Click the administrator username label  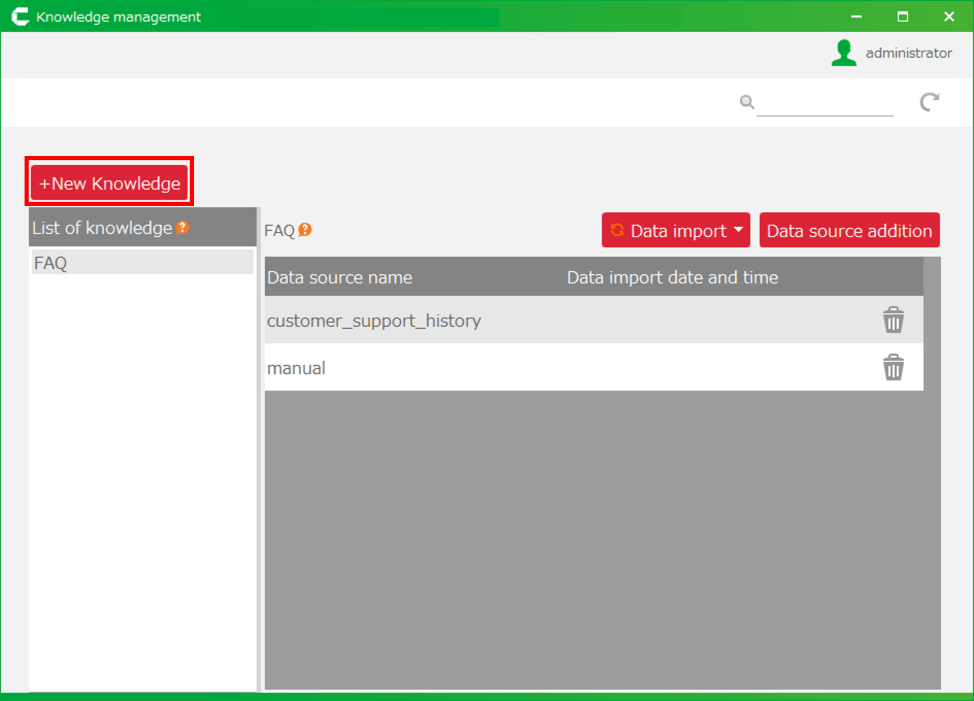908,53
